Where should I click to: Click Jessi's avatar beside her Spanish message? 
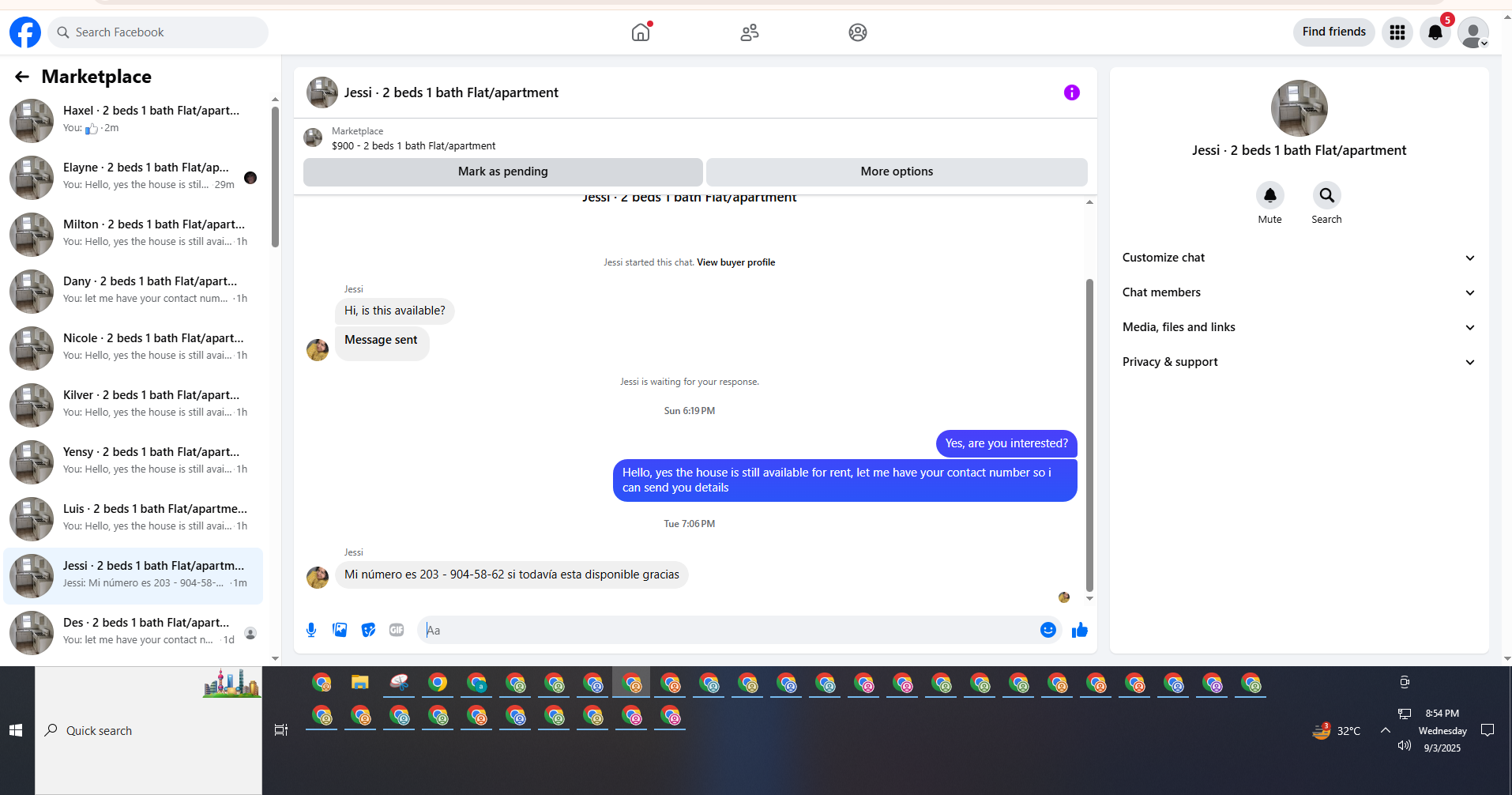318,578
